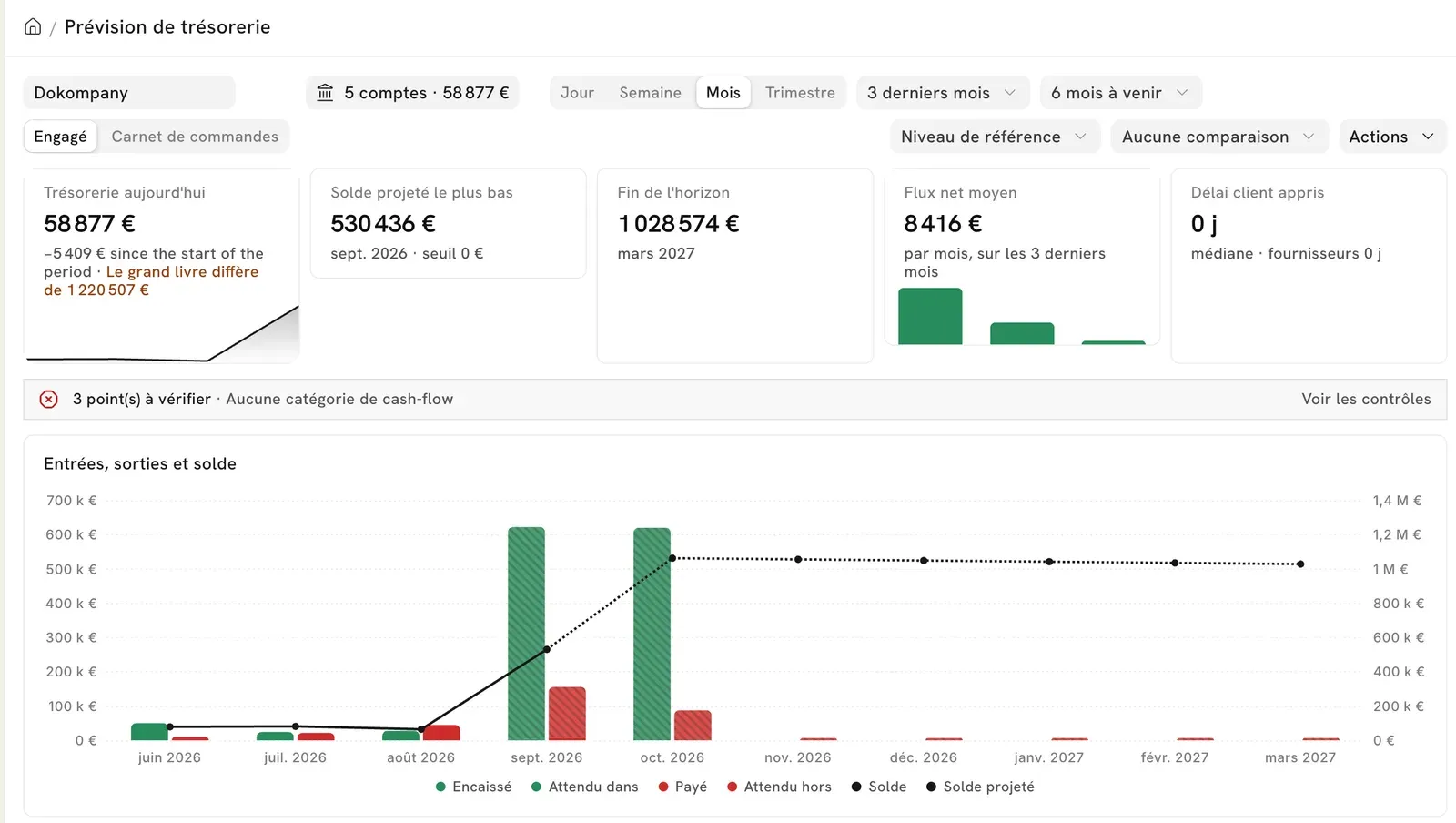Screen dimensions: 1456x823
Task: Toggle the Solde legend series
Action: (x=879, y=787)
